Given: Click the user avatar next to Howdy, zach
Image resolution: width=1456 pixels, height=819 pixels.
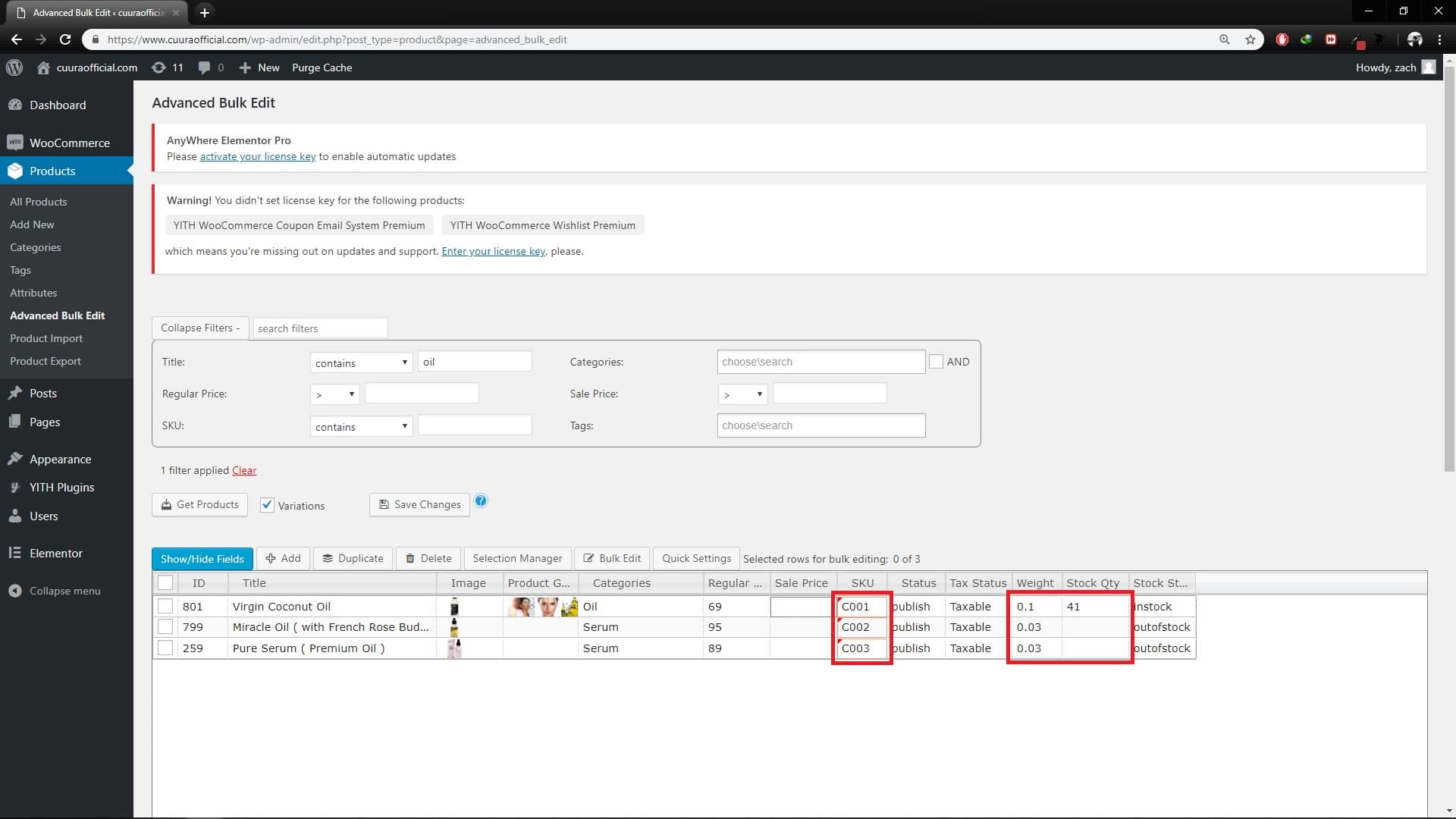Looking at the screenshot, I should (1429, 67).
